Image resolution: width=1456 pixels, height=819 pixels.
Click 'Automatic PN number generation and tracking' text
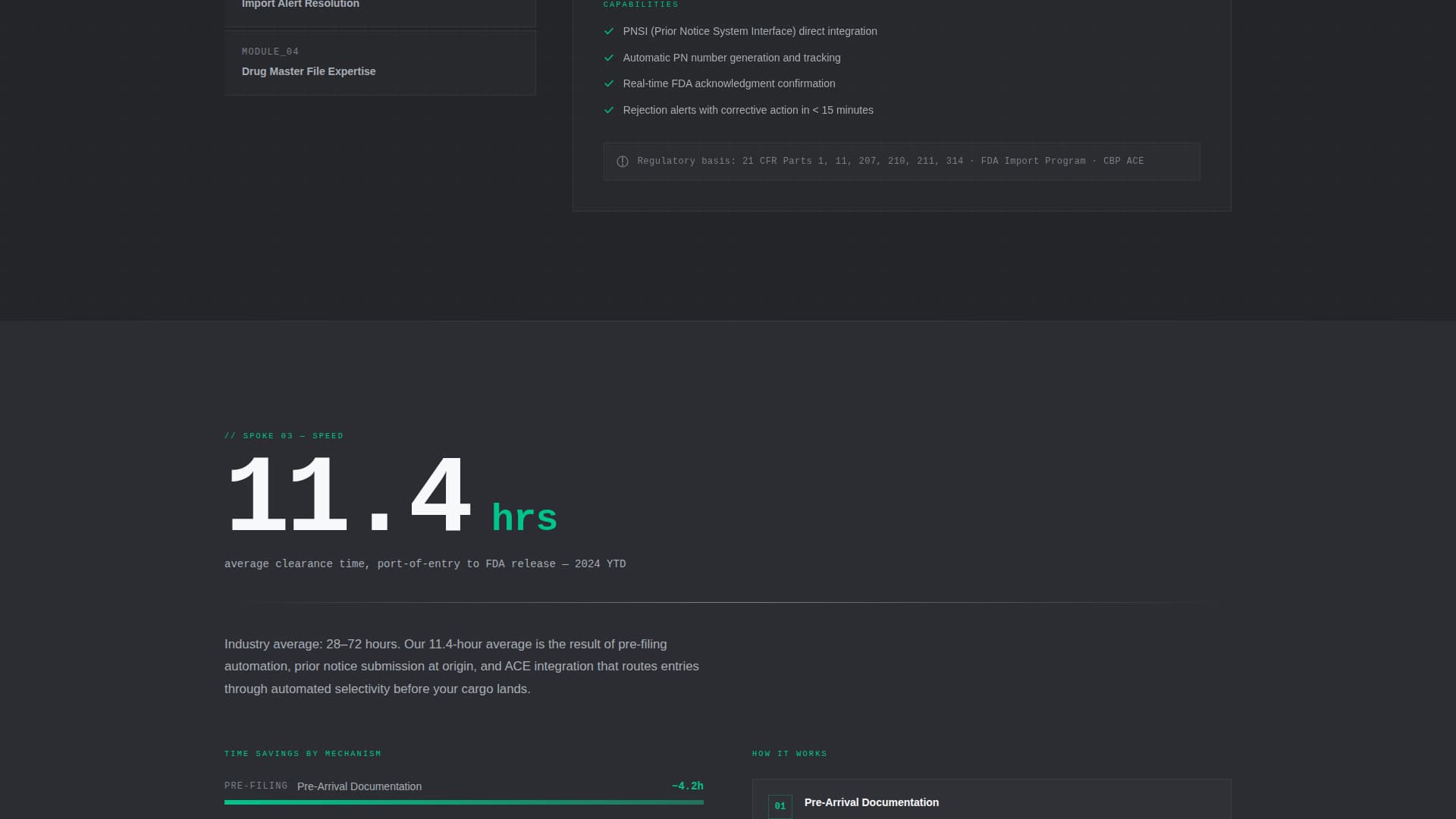(x=732, y=58)
